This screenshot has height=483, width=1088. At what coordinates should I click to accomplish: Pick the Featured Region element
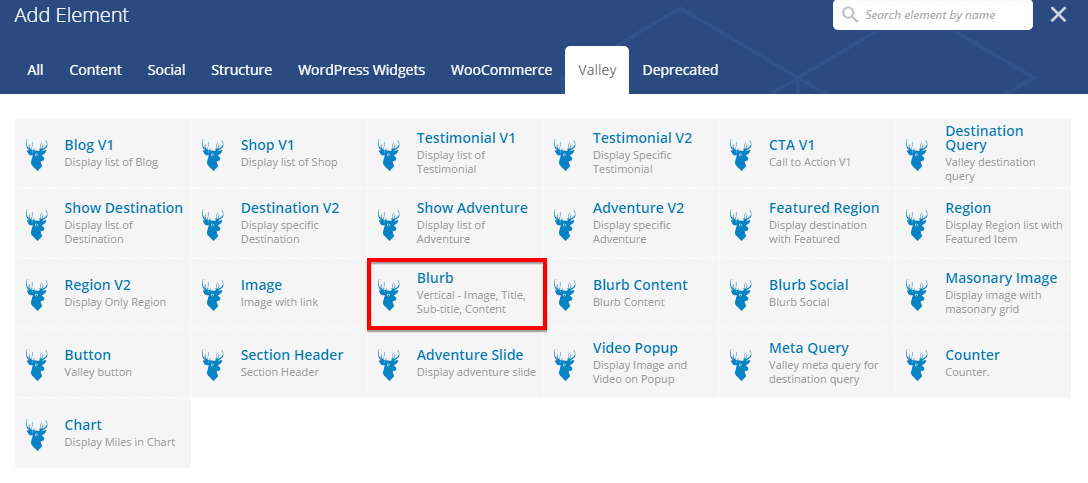824,208
